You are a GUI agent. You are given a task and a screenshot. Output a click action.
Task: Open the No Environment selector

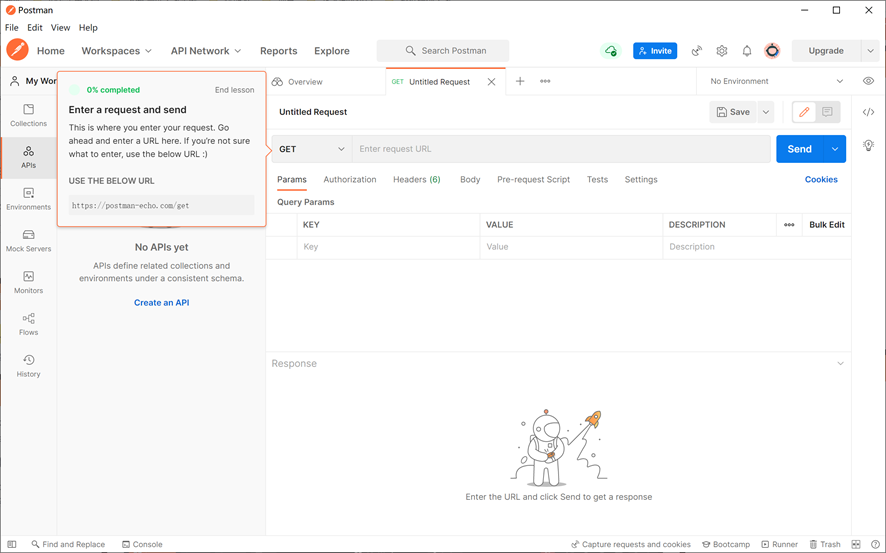(776, 81)
